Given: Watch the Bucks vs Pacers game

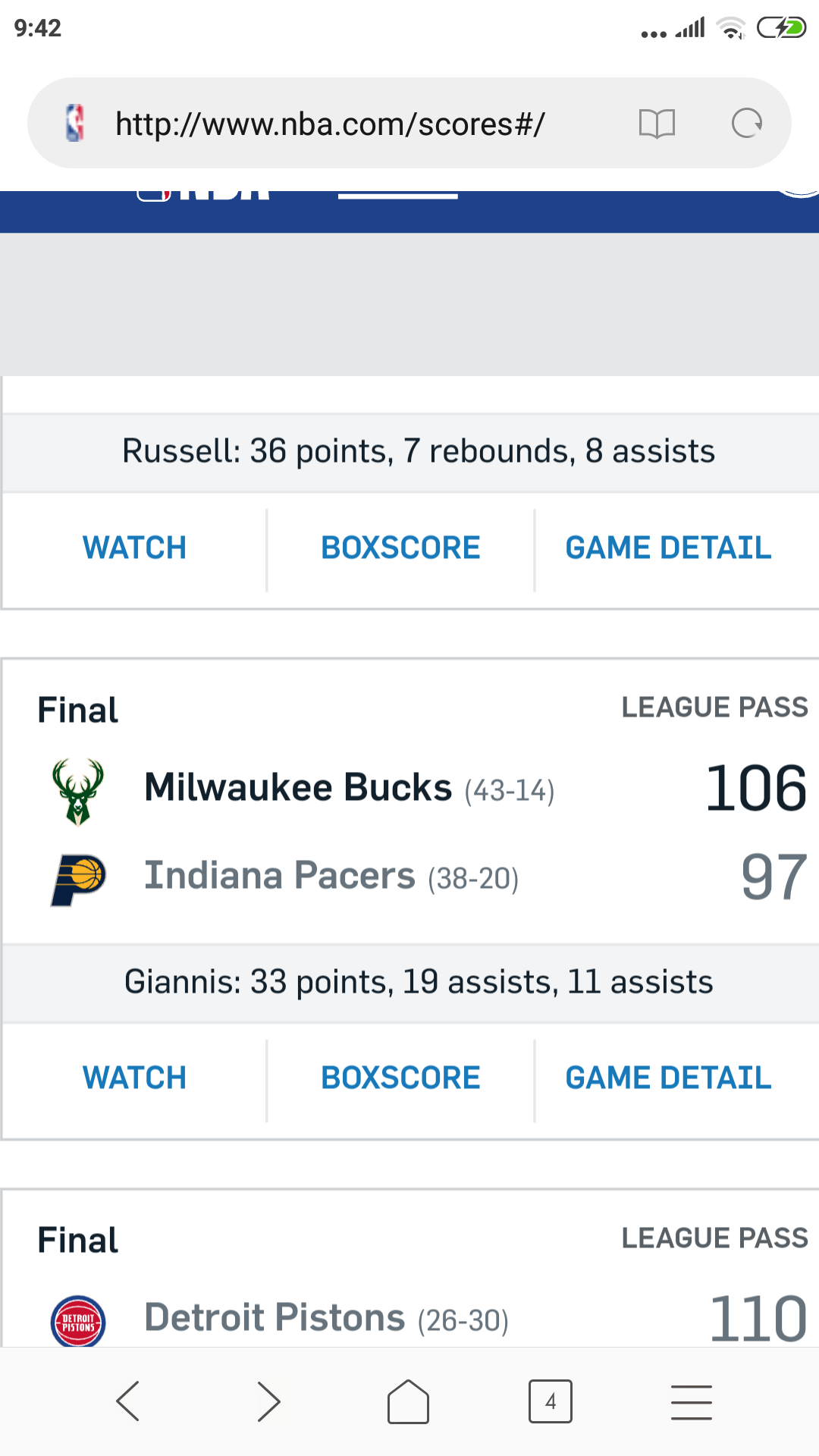Looking at the screenshot, I should tap(134, 1078).
